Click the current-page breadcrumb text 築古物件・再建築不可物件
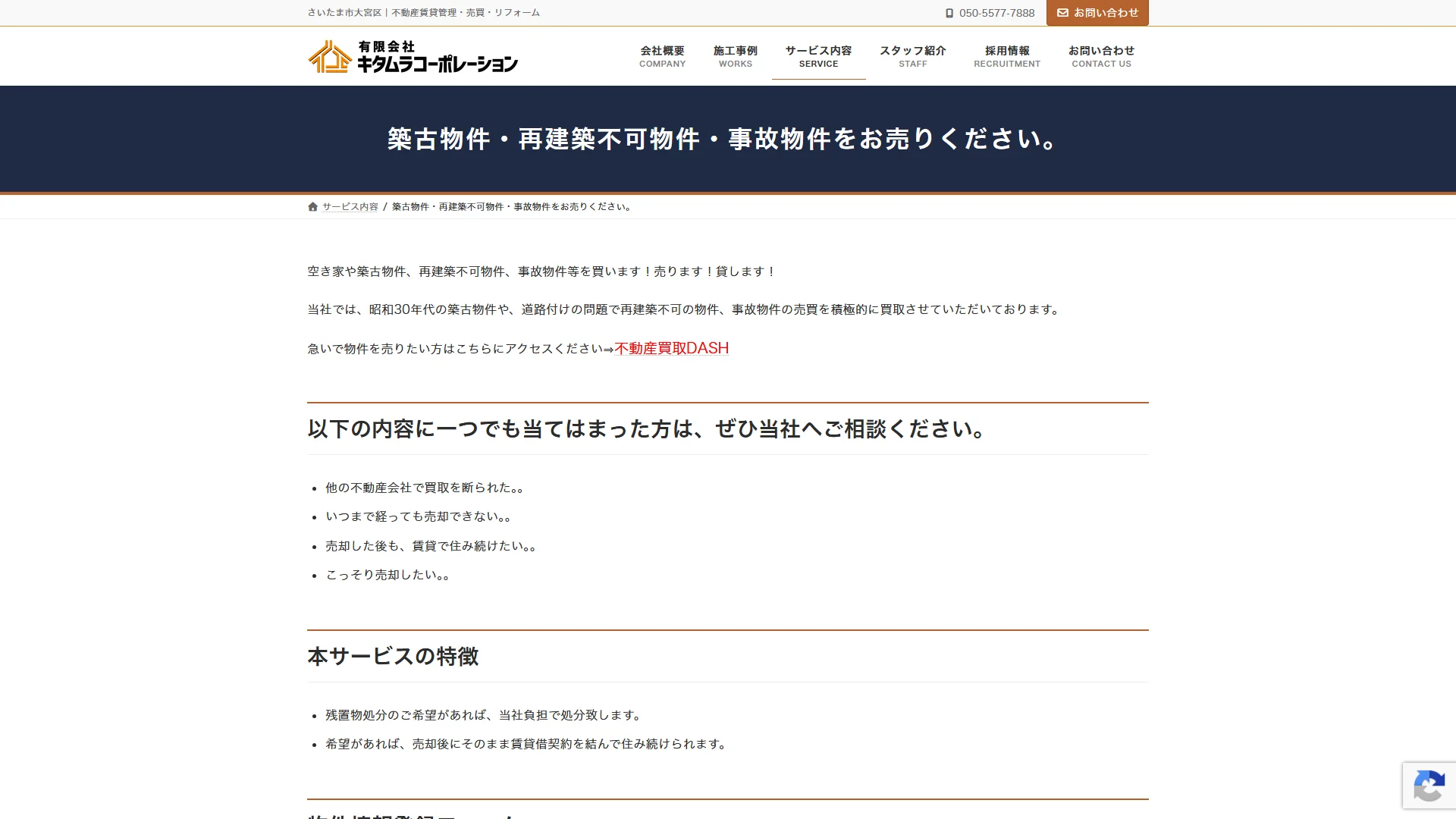Screen dimensions: 1456x819 pos(513,207)
